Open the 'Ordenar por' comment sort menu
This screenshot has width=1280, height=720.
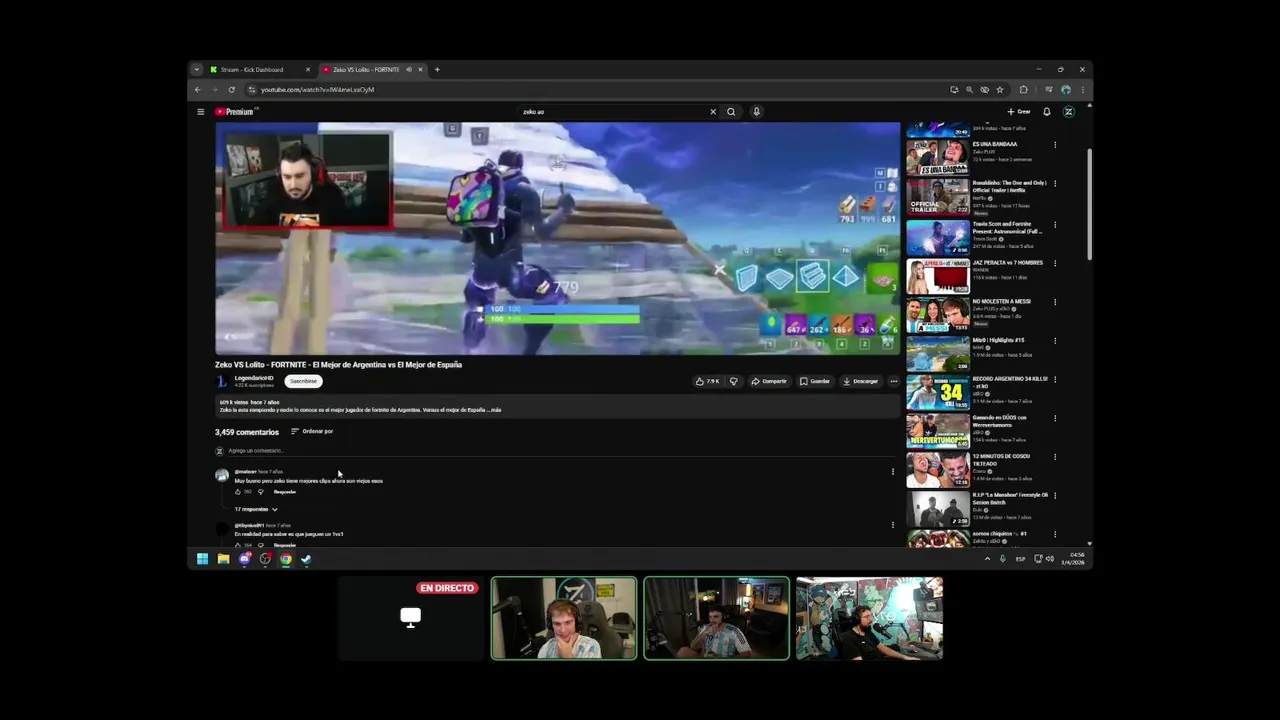coord(312,431)
